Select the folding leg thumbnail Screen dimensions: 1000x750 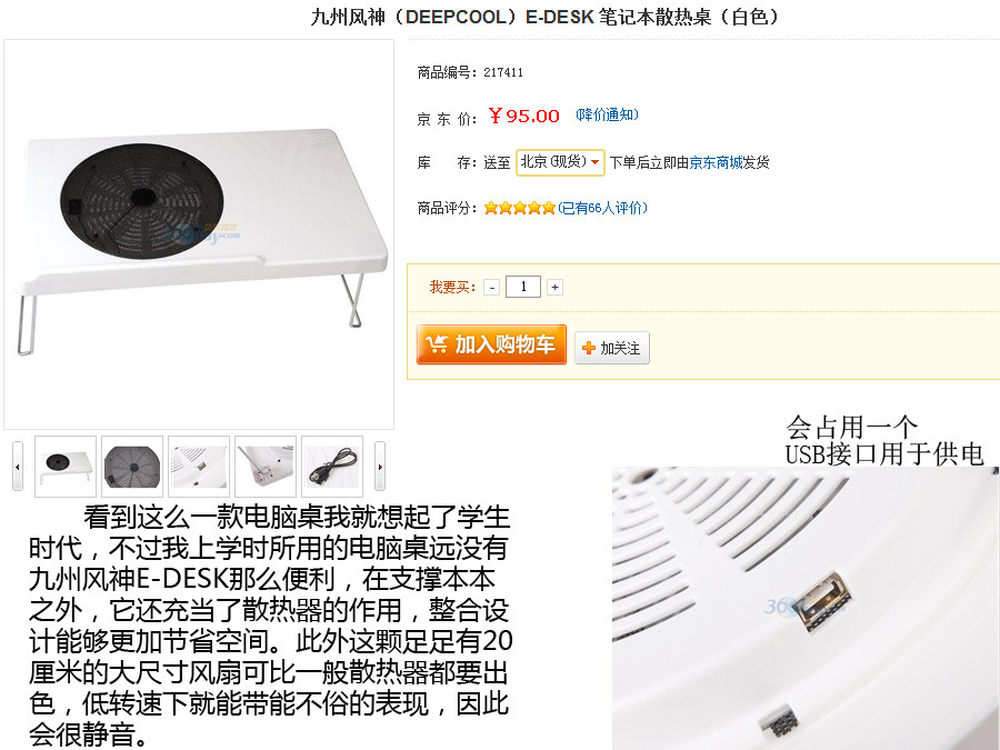pos(265,466)
